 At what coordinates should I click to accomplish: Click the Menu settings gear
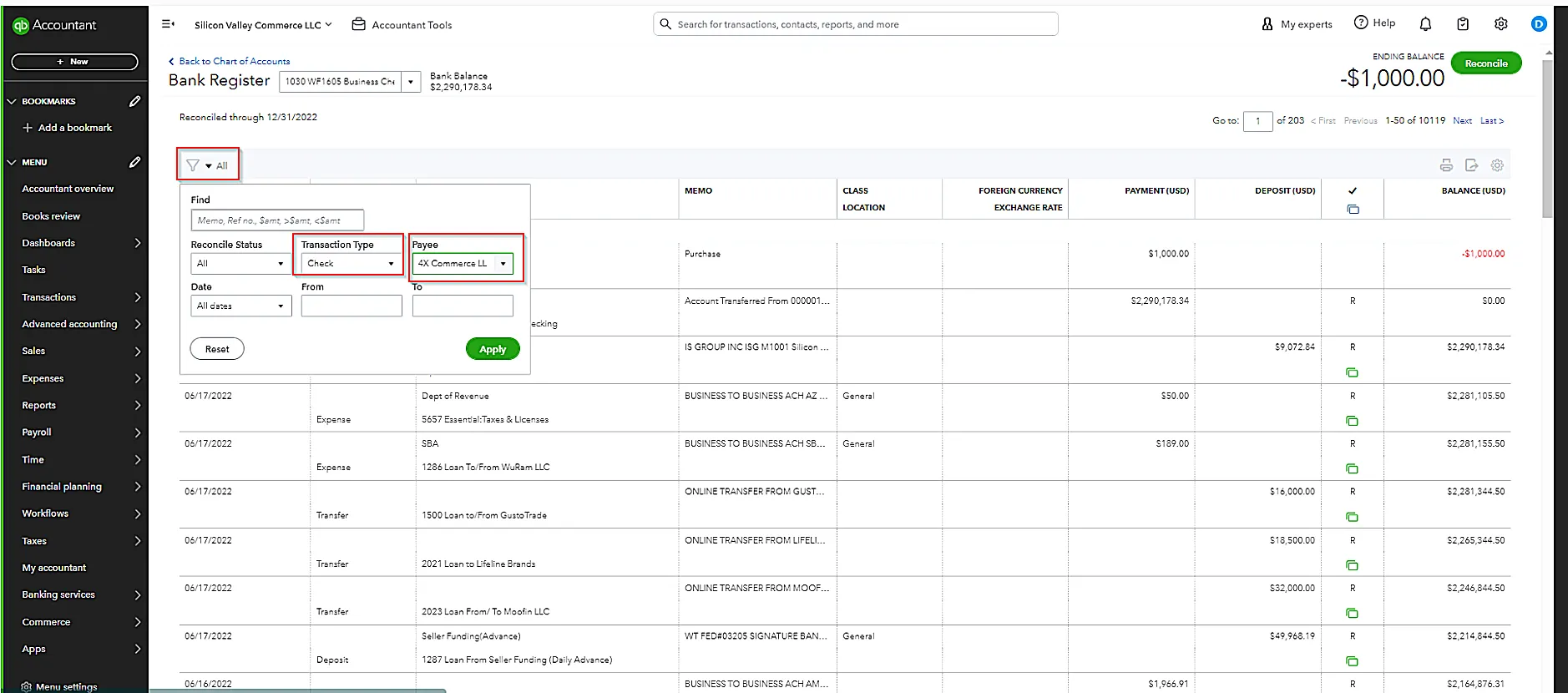(x=26, y=687)
